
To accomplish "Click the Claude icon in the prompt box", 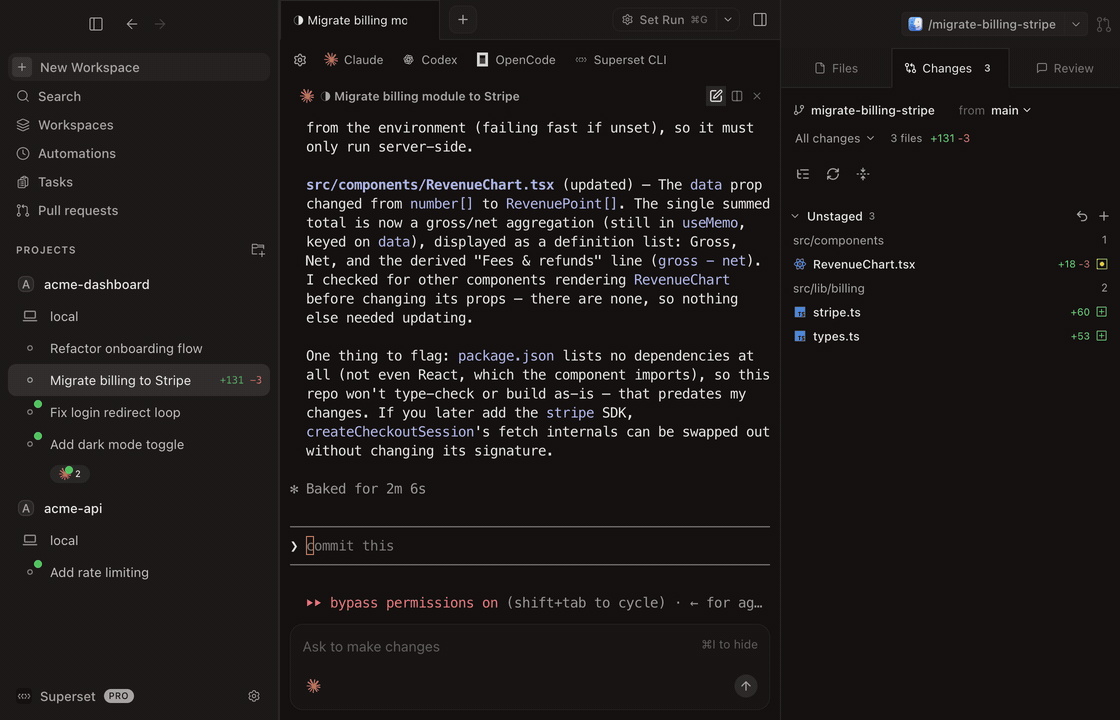I will pyautogui.click(x=314, y=686).
